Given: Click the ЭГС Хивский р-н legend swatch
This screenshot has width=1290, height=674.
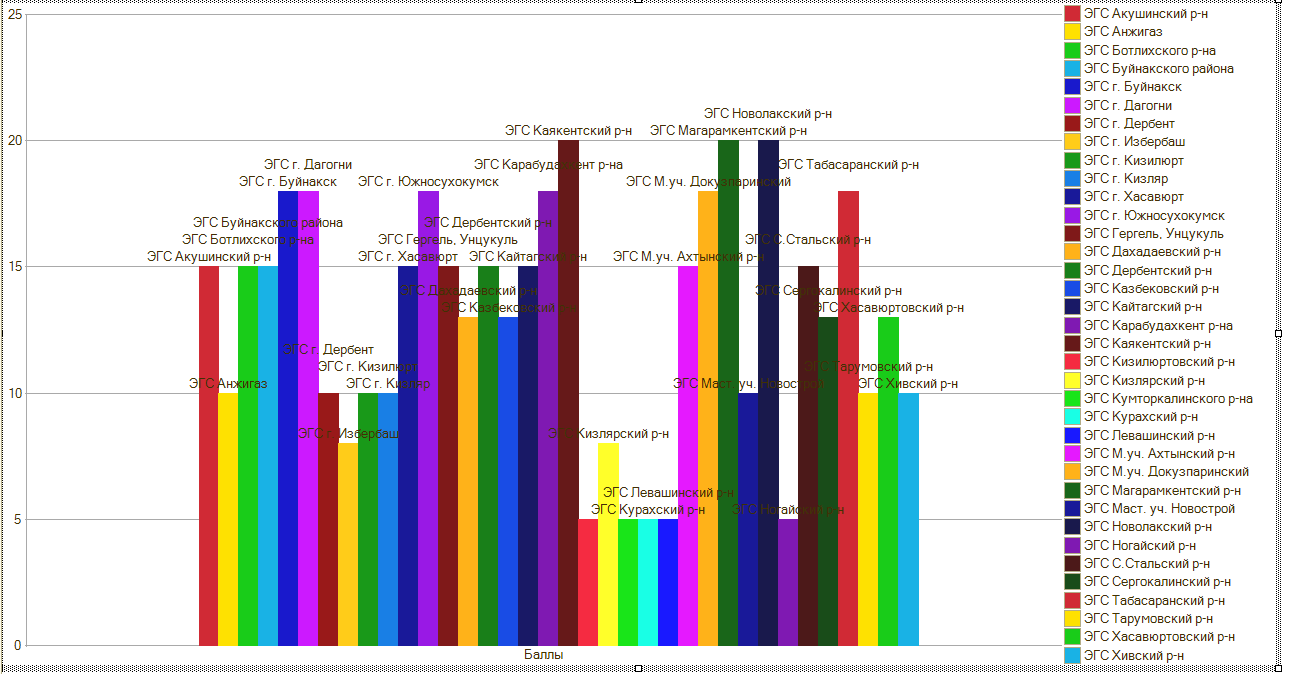Looking at the screenshot, I should [x=1072, y=655].
